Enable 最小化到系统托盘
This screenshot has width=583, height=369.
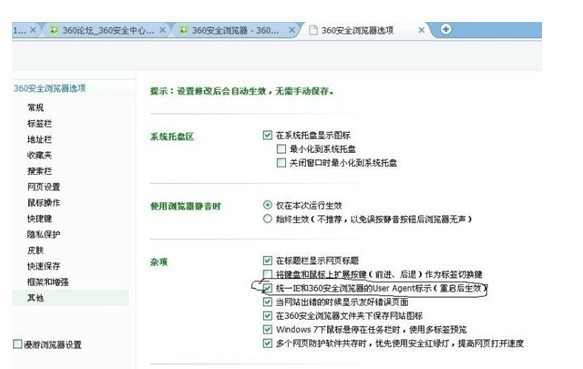point(281,149)
